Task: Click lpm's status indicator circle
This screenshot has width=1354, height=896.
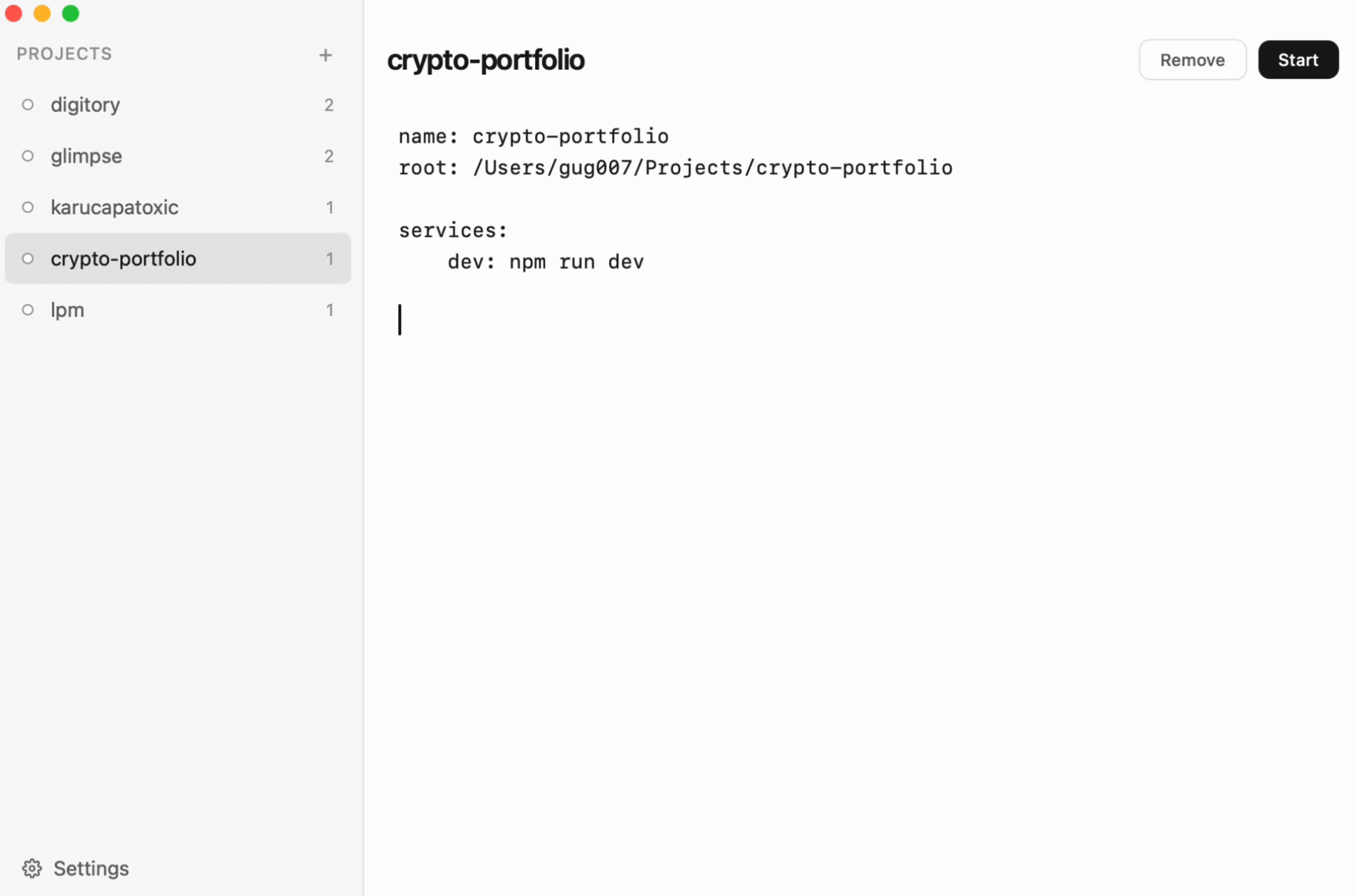Action: click(x=29, y=310)
